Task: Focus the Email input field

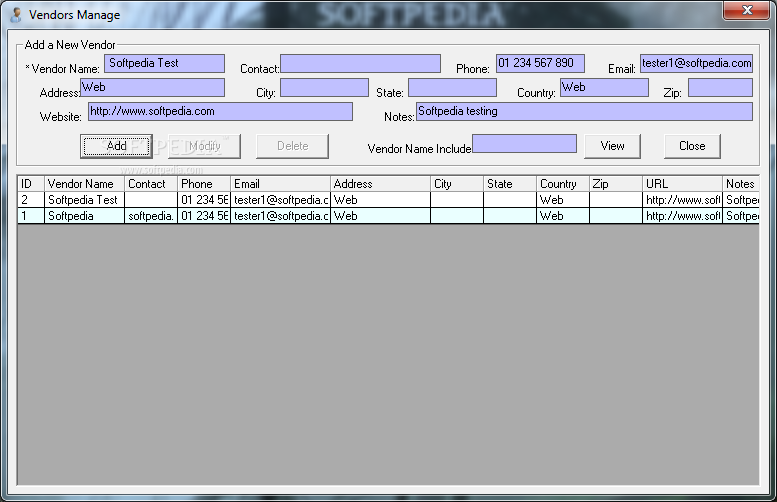Action: pyautogui.click(x=696, y=63)
